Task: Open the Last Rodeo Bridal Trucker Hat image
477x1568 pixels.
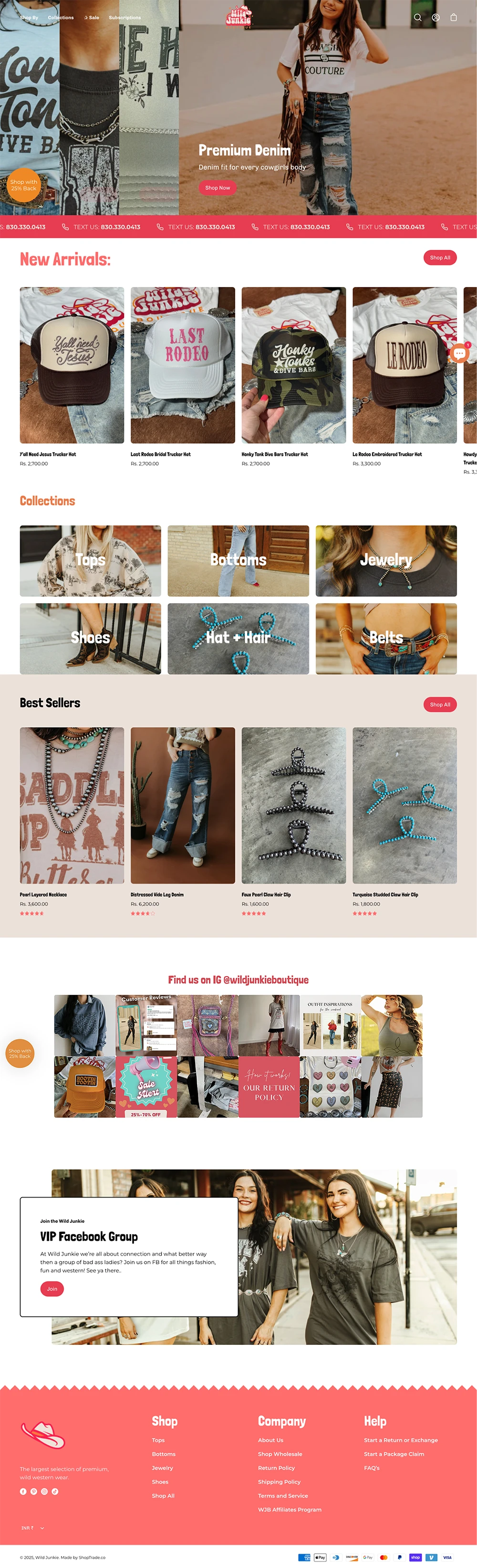Action: pyautogui.click(x=183, y=365)
